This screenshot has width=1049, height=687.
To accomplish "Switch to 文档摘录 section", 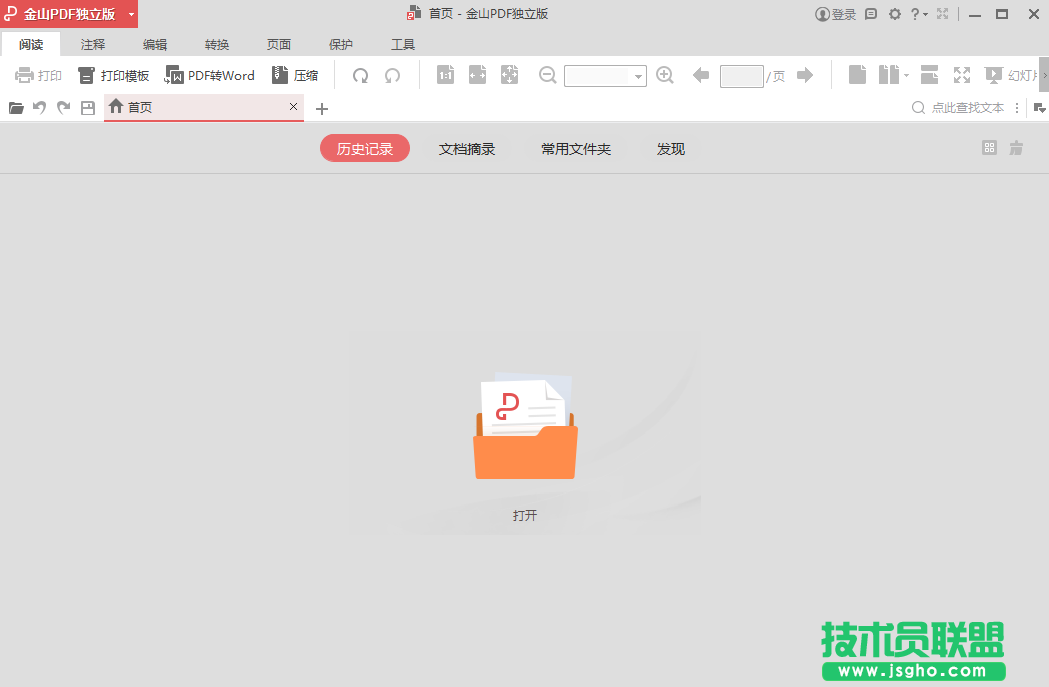I will click(x=467, y=147).
